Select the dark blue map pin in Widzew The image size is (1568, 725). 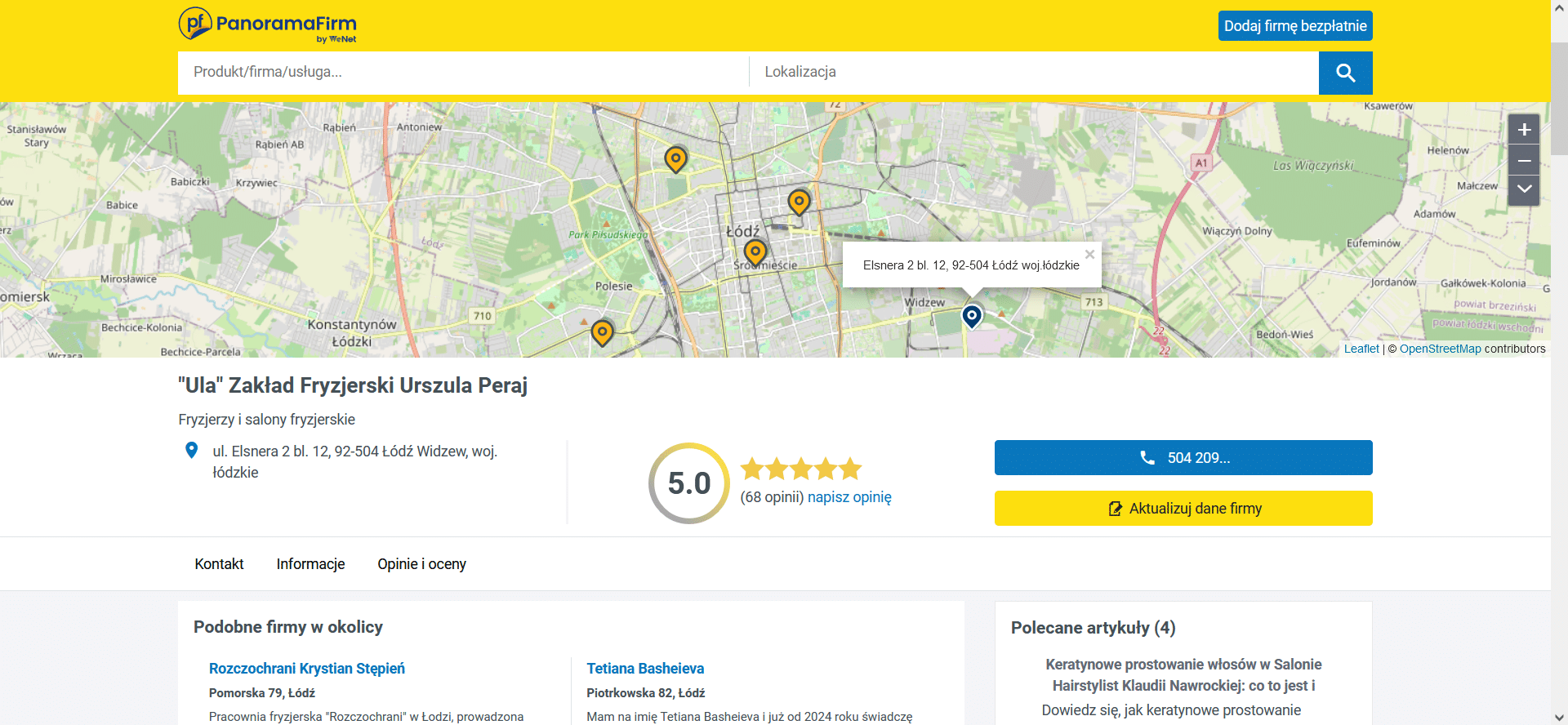(x=971, y=315)
